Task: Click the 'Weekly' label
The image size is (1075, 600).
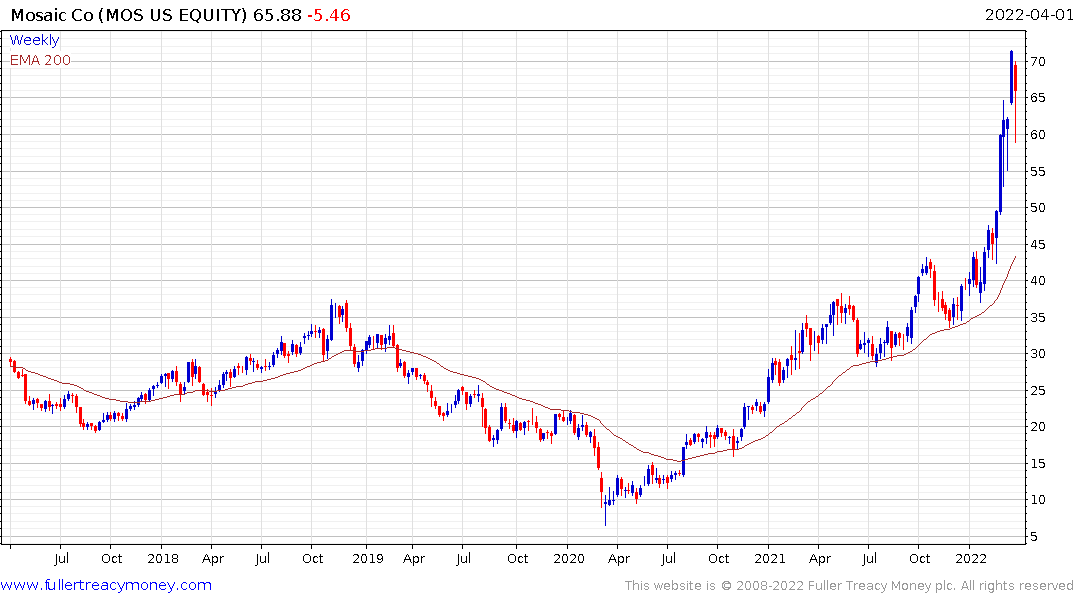Action: click(34, 40)
